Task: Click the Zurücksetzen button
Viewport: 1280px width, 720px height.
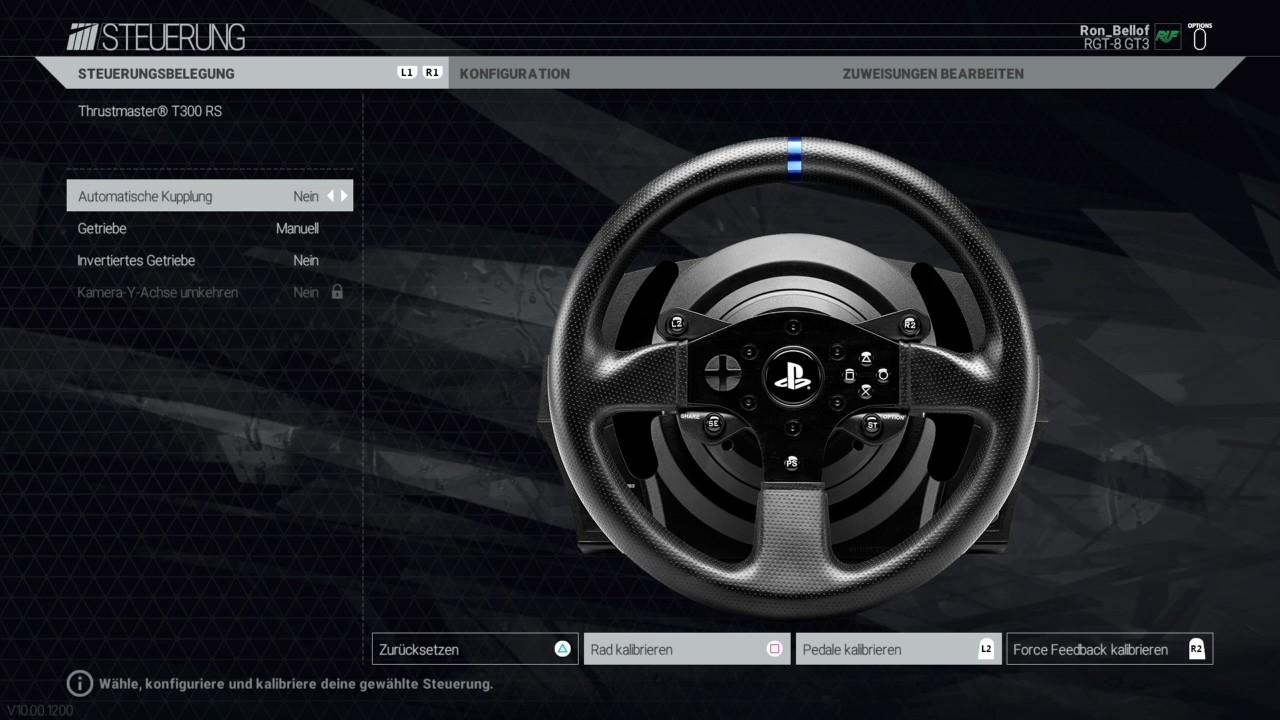Action: (x=475, y=649)
